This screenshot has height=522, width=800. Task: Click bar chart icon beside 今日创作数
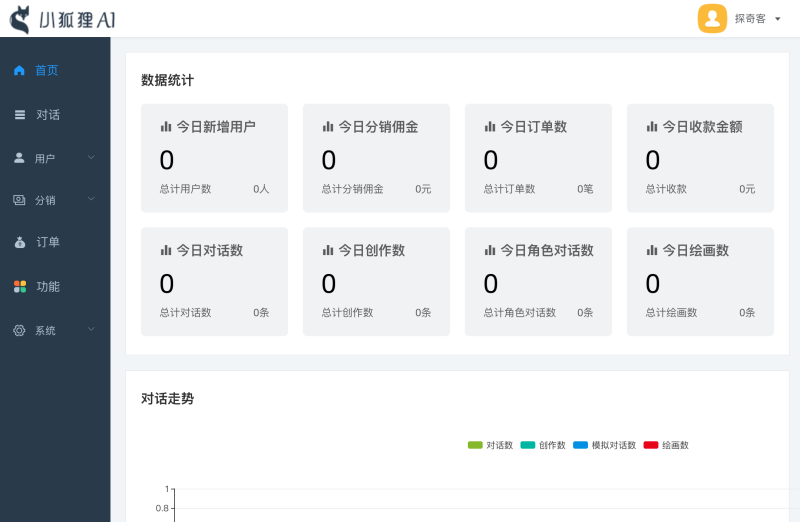click(328, 250)
